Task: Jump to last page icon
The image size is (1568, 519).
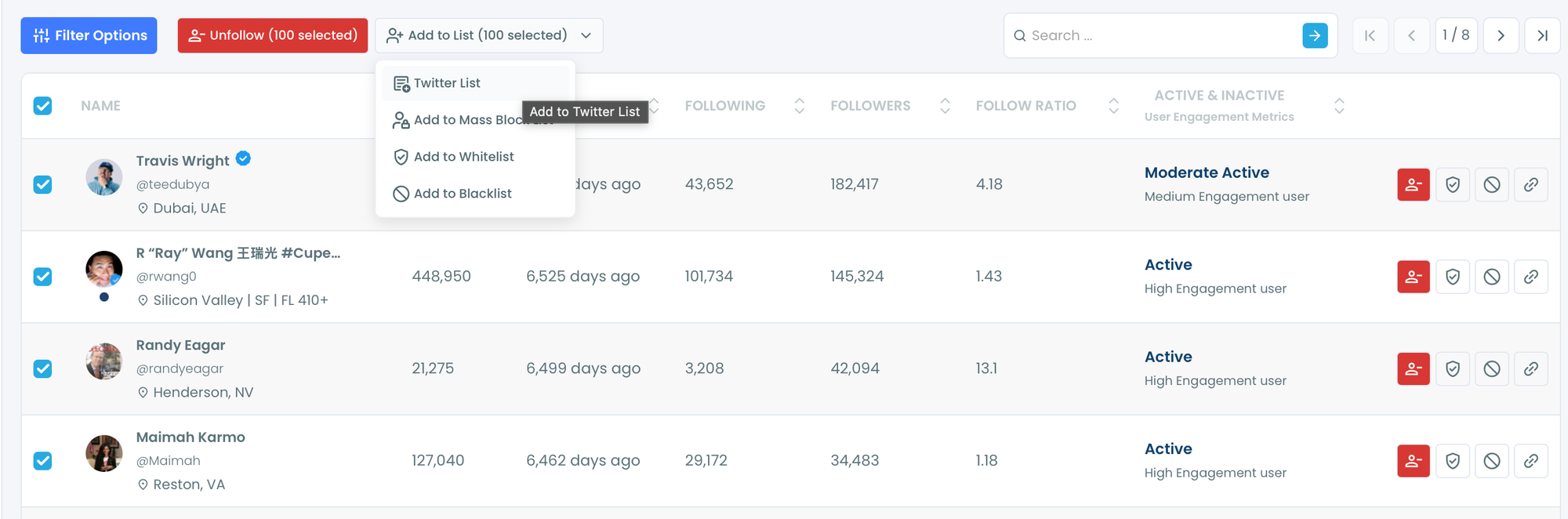Action: tap(1541, 35)
